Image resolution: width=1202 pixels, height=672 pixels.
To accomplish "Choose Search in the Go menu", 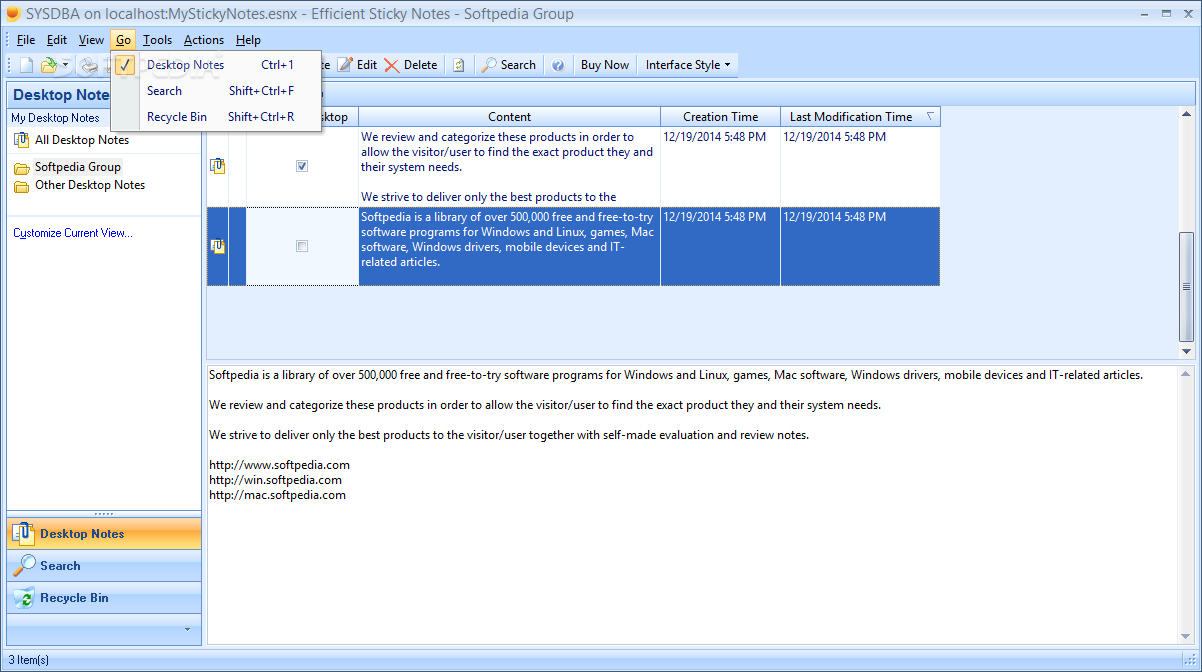I will (x=216, y=91).
